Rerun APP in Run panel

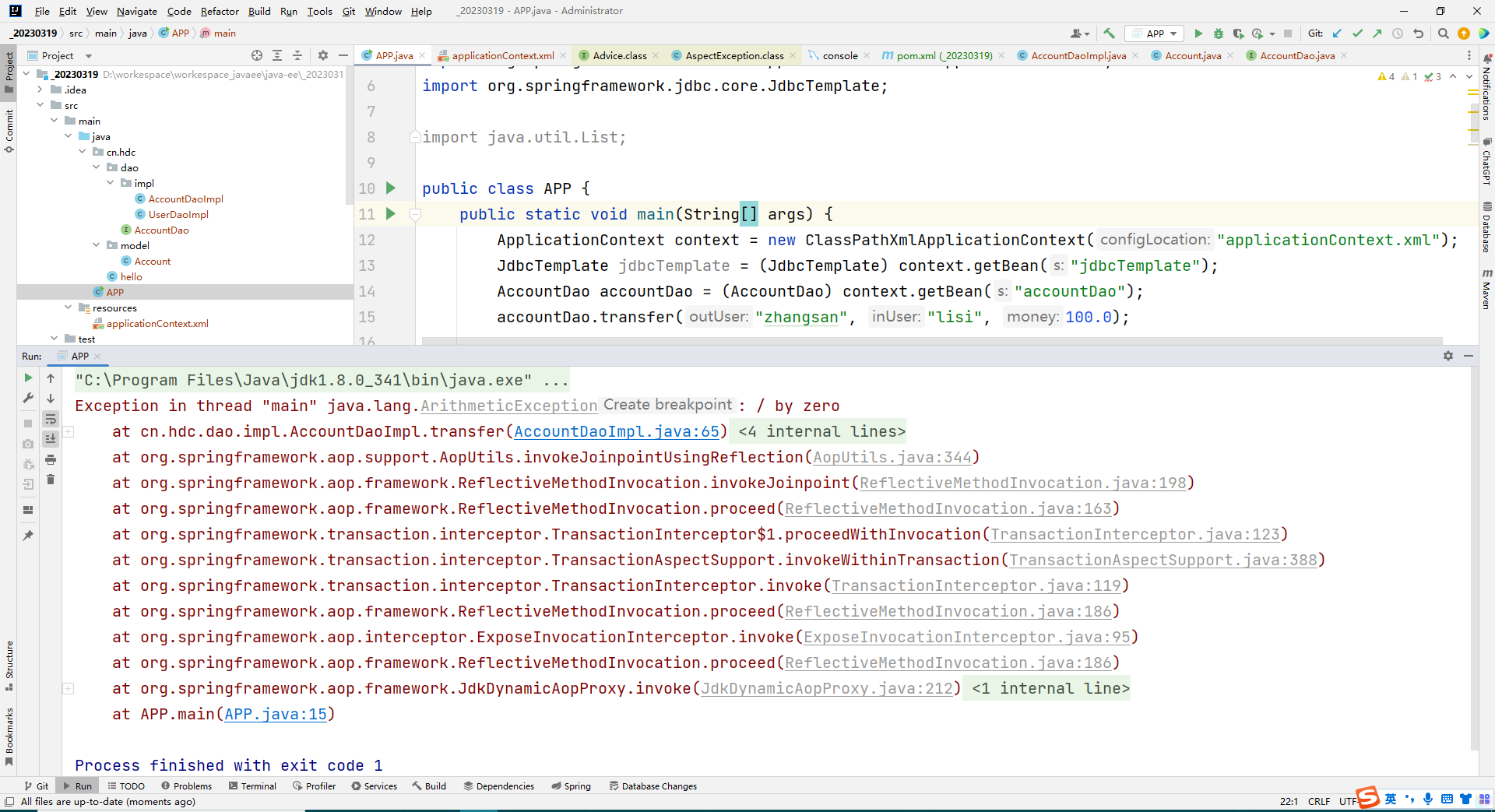(x=28, y=378)
